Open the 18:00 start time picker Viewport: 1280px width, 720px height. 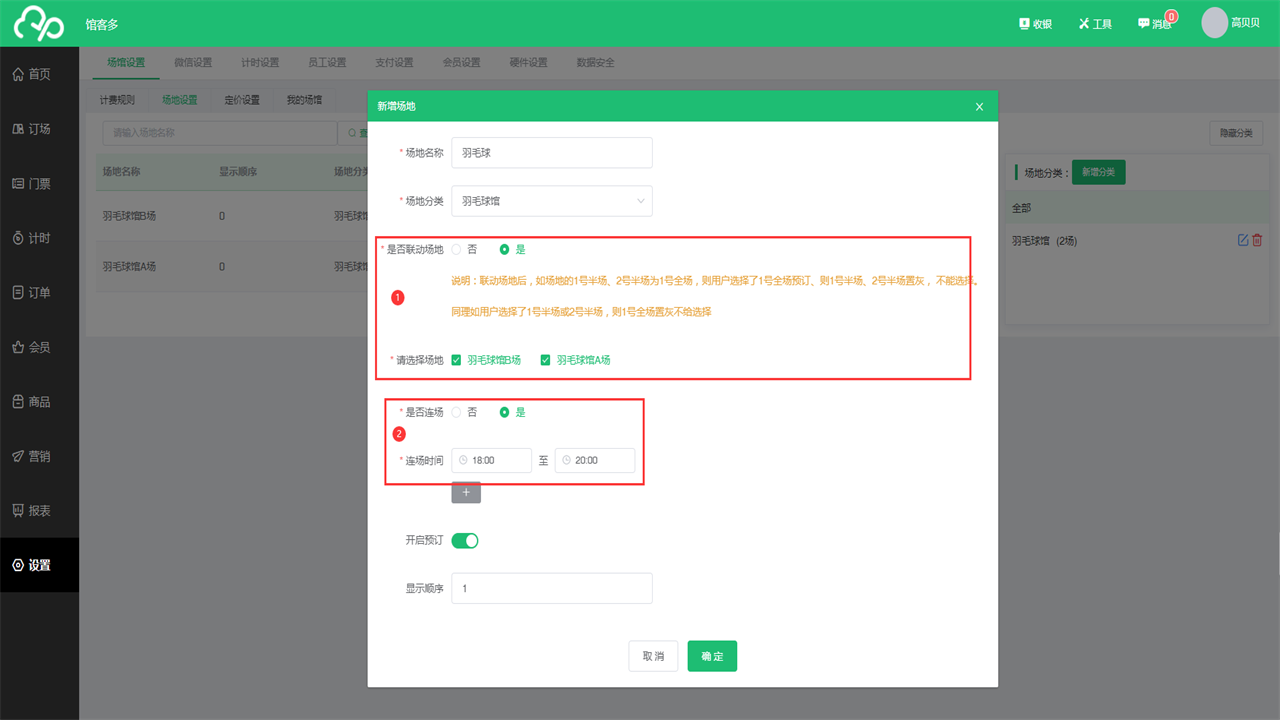pyautogui.click(x=492, y=460)
